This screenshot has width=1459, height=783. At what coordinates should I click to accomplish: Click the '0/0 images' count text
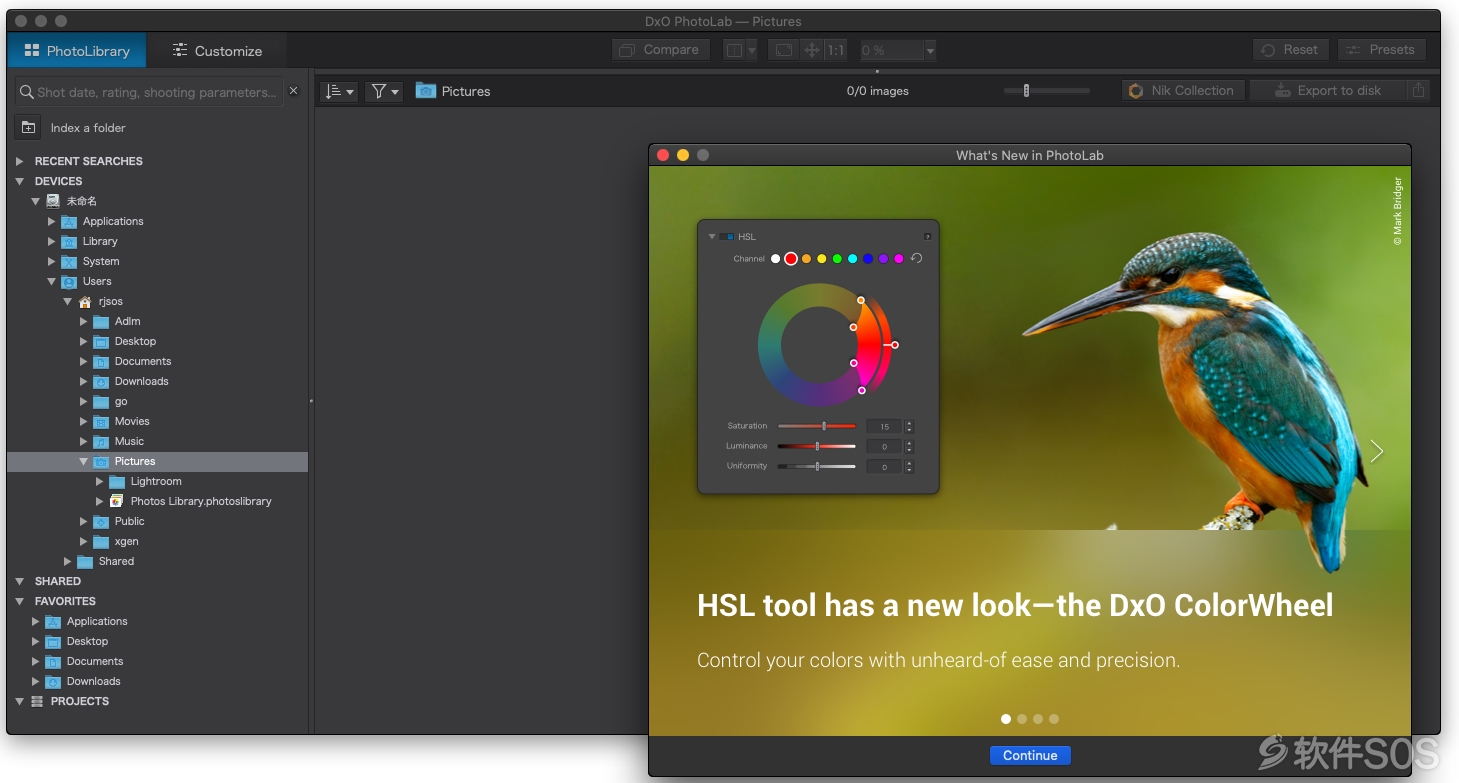click(877, 91)
